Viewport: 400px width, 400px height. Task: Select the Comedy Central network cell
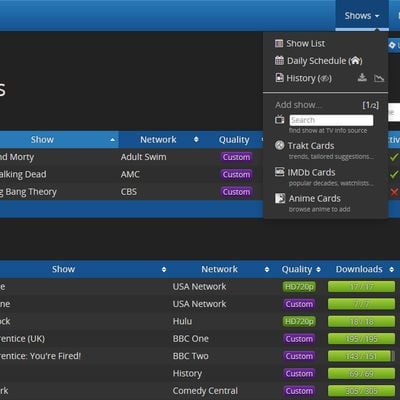pyautogui.click(x=205, y=391)
